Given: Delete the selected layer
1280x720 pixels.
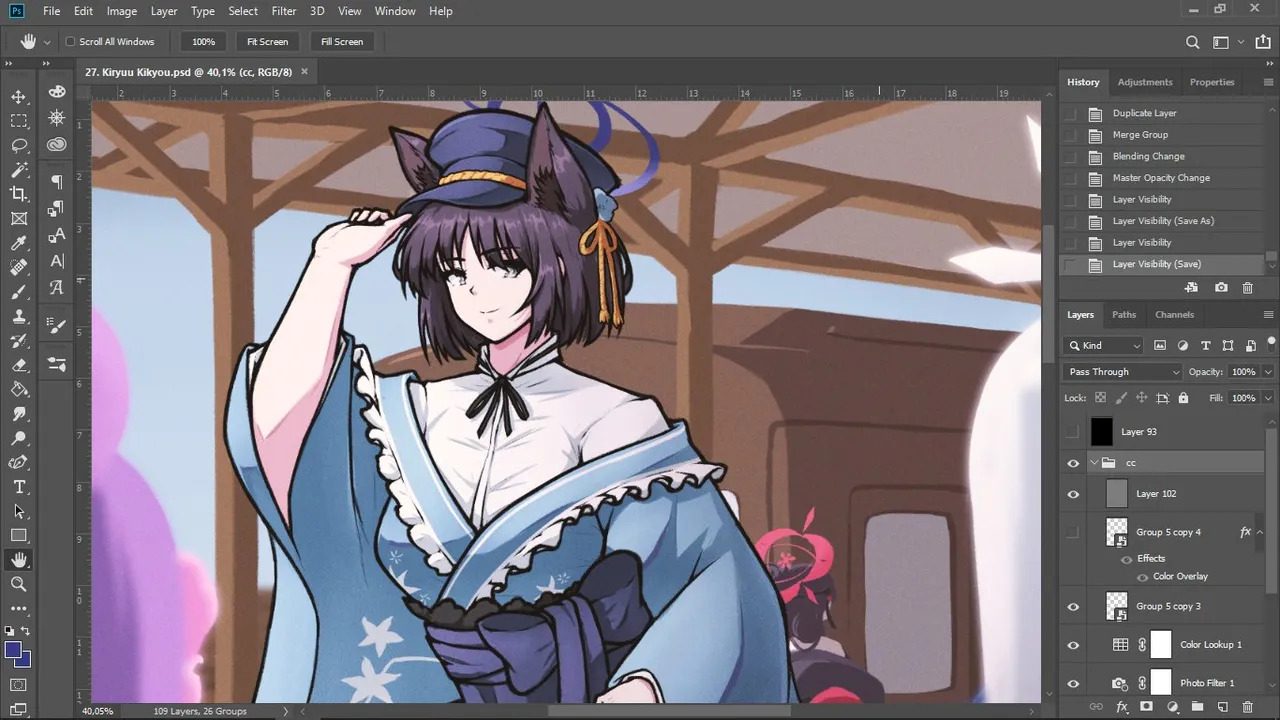Looking at the screenshot, I should tap(1247, 707).
